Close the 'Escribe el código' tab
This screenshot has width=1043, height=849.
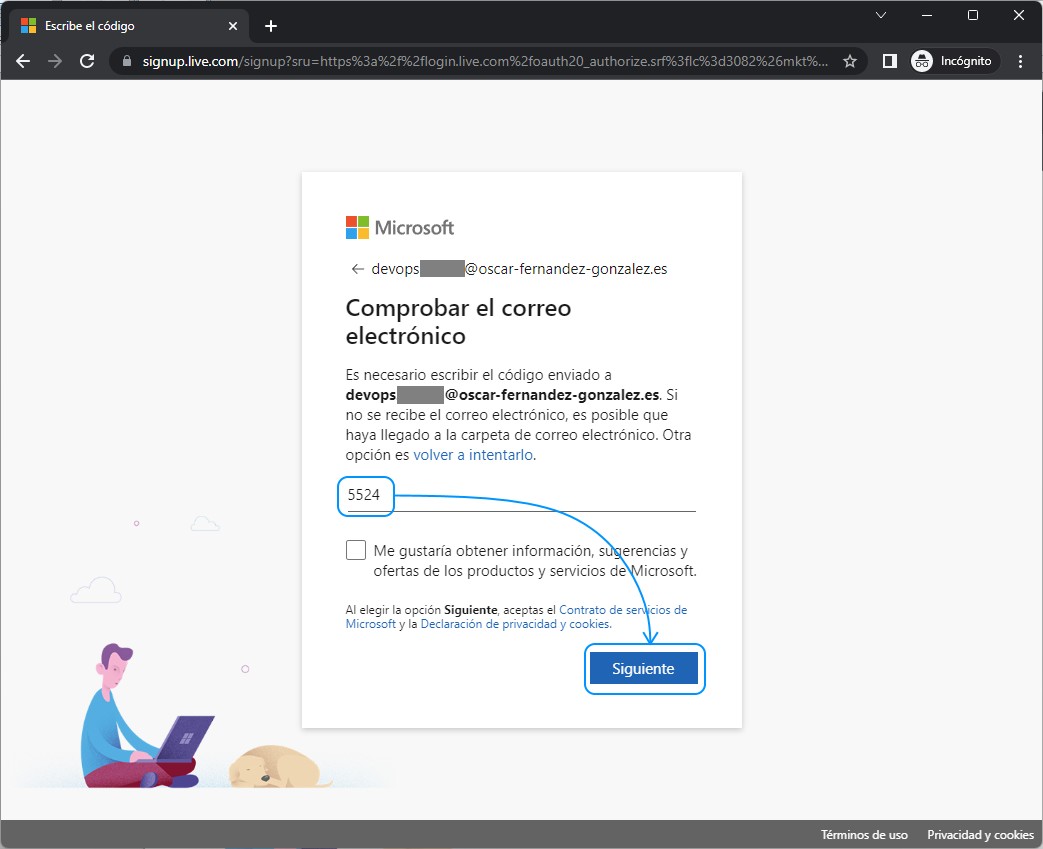233,26
